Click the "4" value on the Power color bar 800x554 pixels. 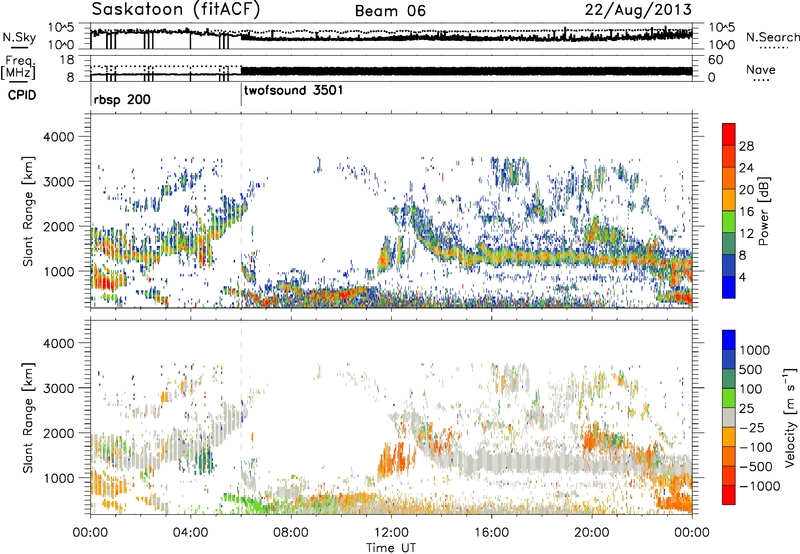(743, 278)
